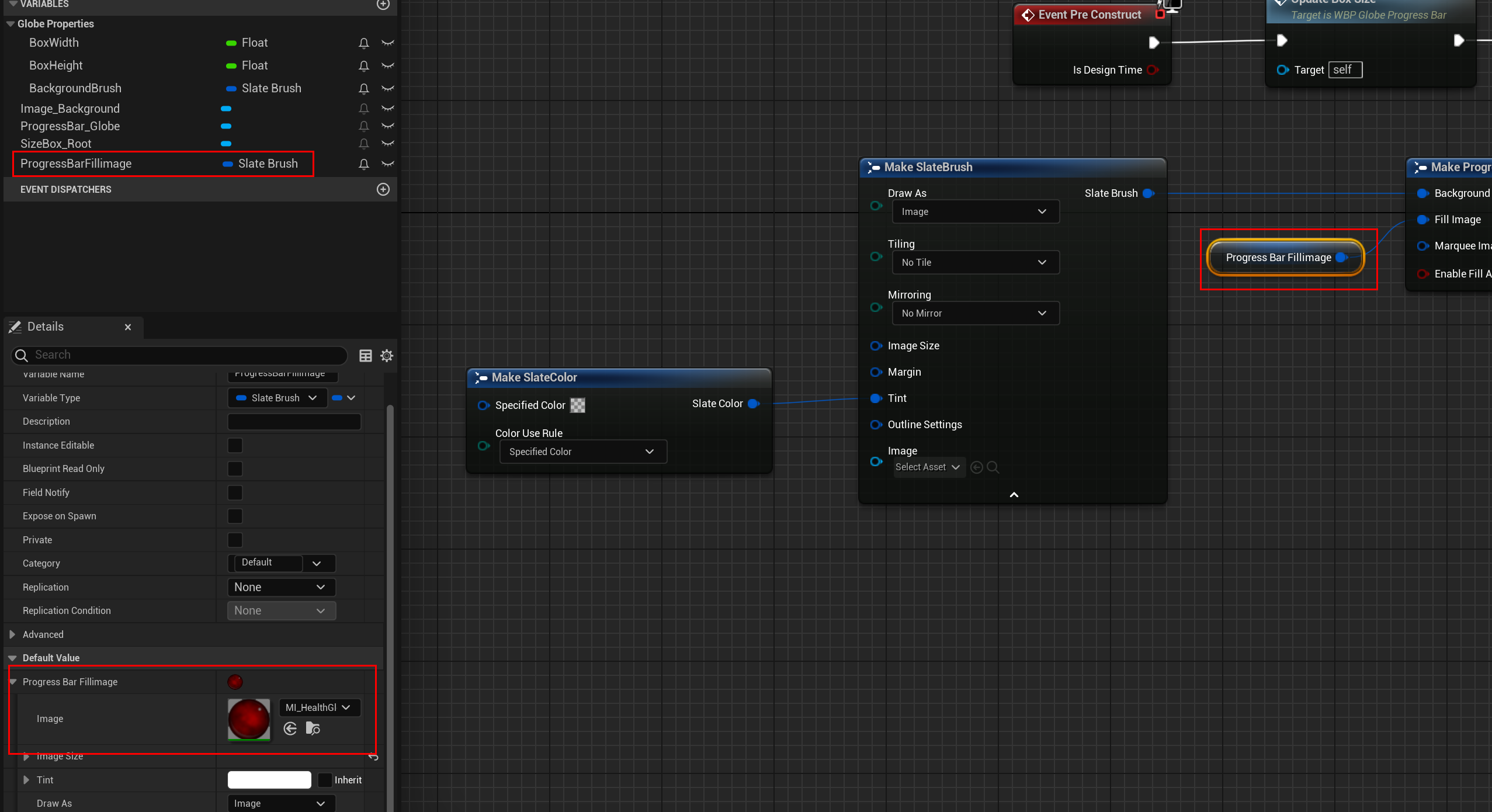The width and height of the screenshot is (1492, 812).
Task: Open the Draw As Image dropdown on node
Action: point(975,211)
